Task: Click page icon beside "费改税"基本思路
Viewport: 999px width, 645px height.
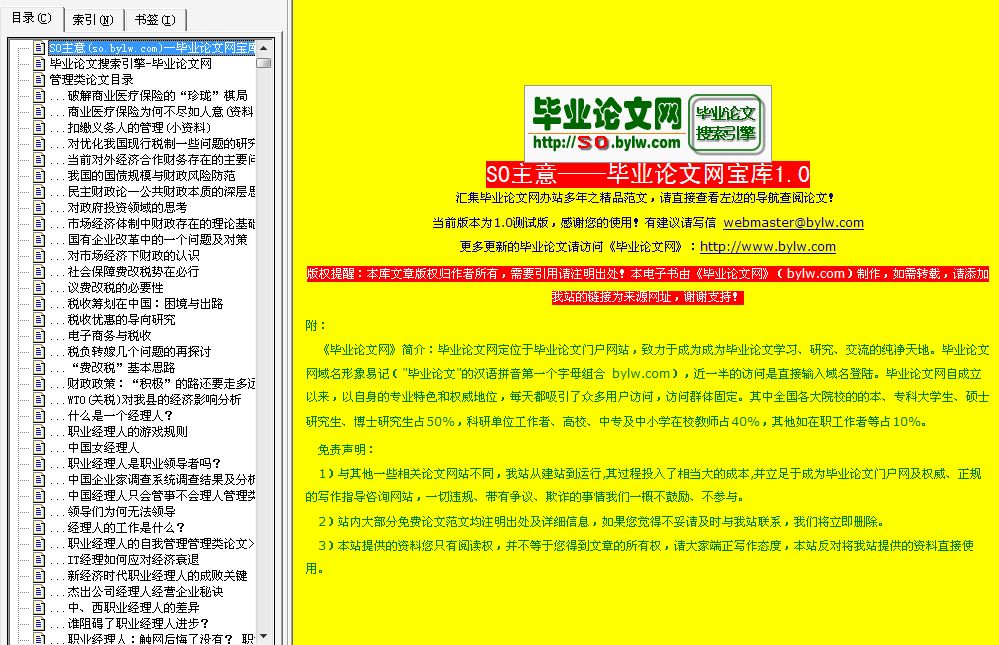Action: pos(40,368)
